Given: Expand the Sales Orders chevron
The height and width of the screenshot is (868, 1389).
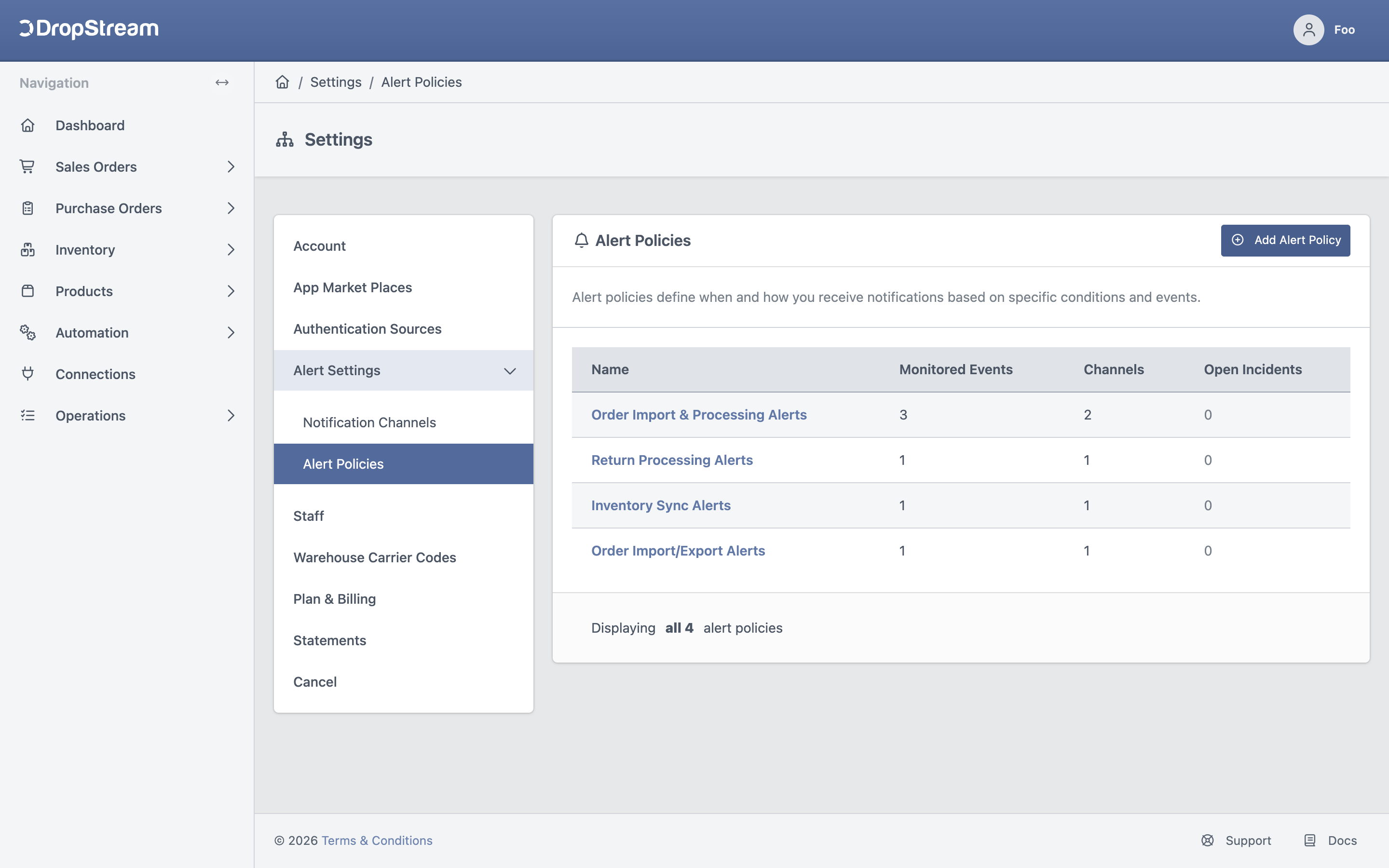Looking at the screenshot, I should [231, 166].
